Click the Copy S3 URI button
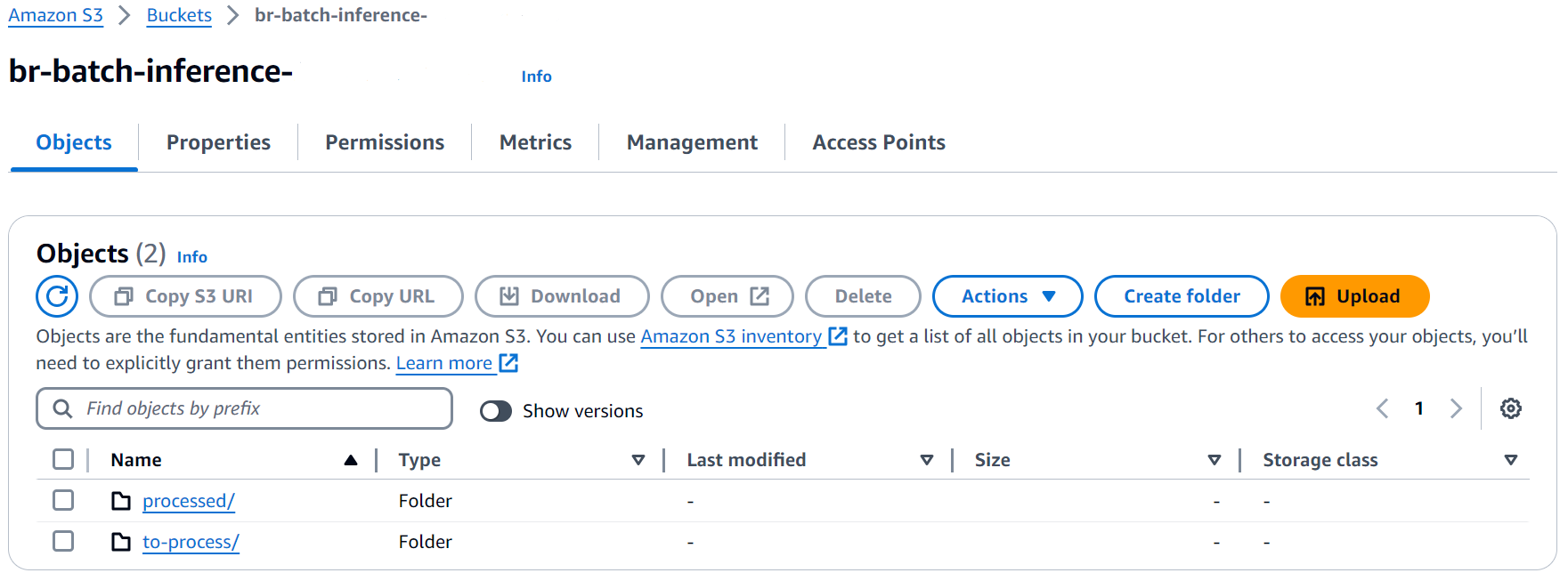 [x=185, y=296]
